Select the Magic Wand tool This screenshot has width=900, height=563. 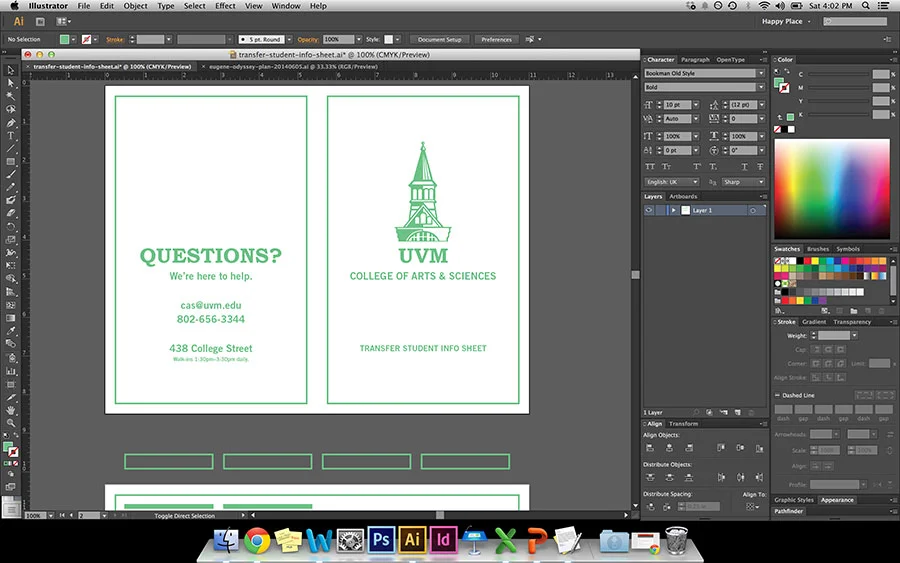(10, 96)
